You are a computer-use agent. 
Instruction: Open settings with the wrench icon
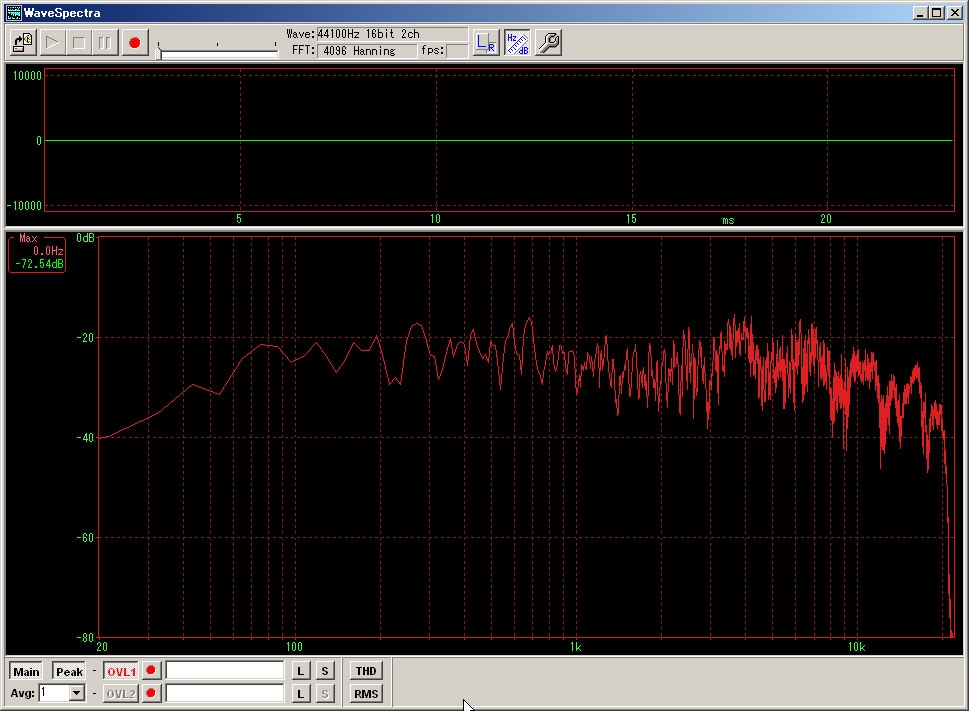(x=548, y=43)
